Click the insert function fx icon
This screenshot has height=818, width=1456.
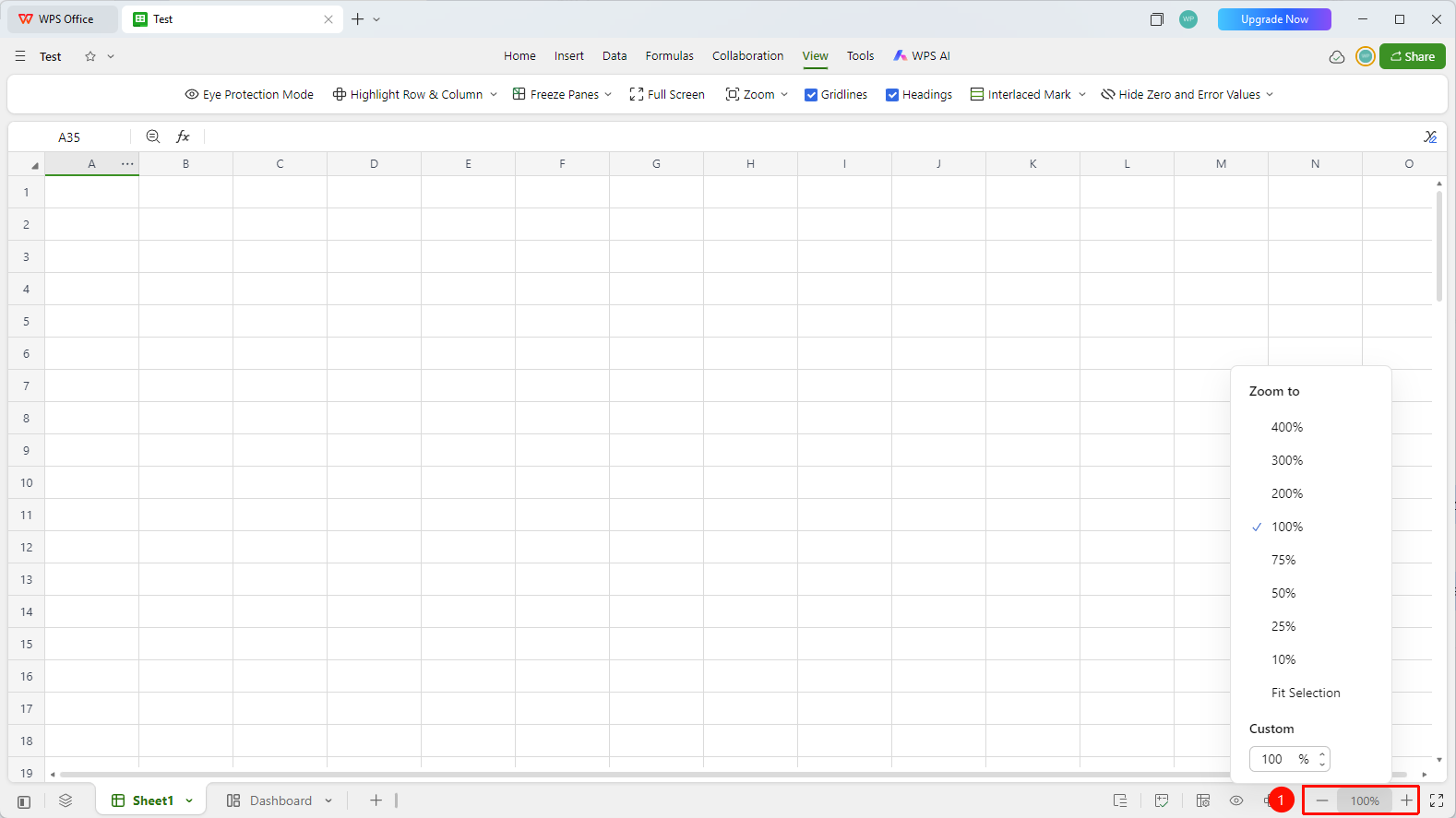pos(183,136)
